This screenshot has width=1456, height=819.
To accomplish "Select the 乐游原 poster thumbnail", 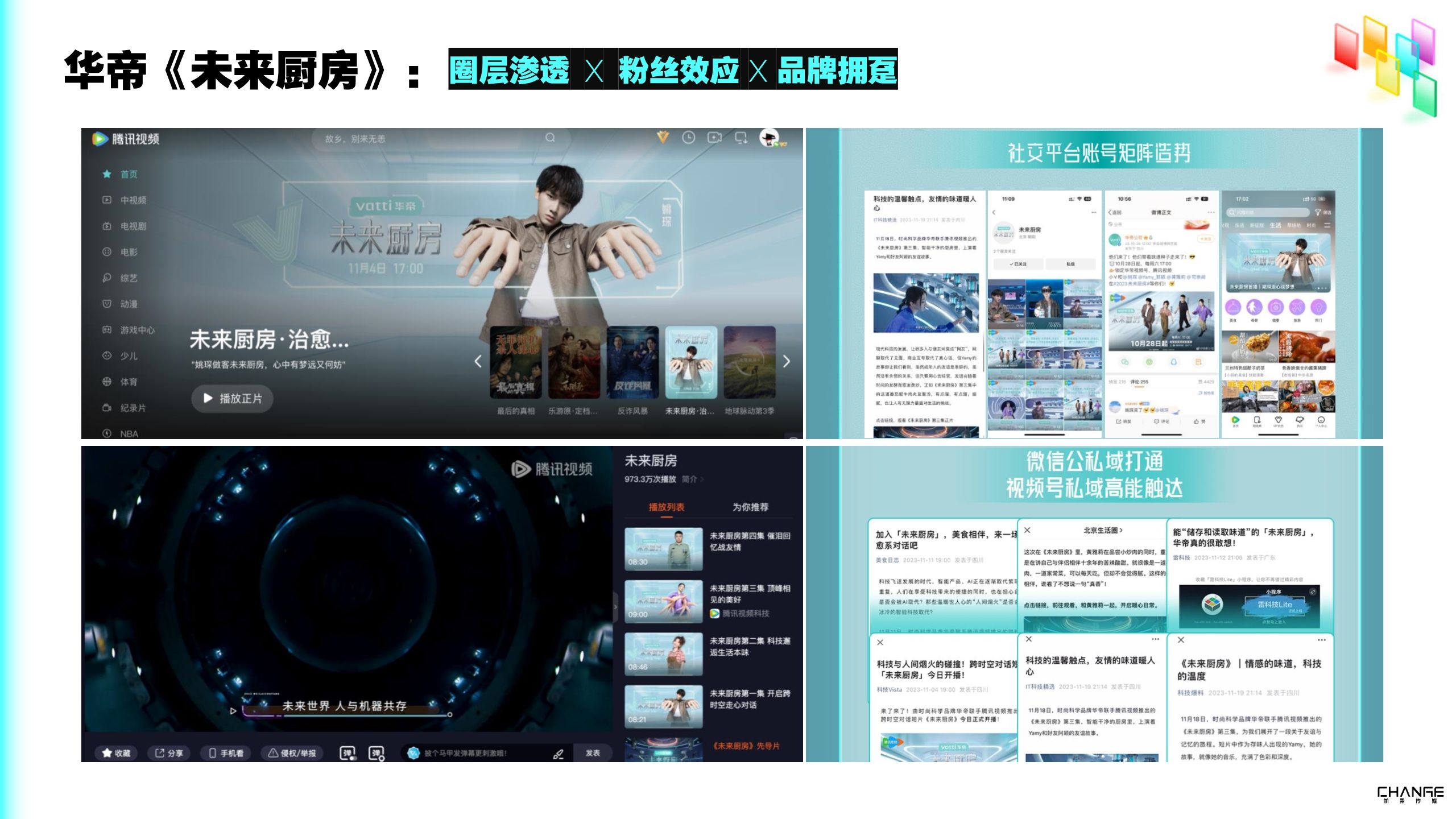I will click(574, 362).
